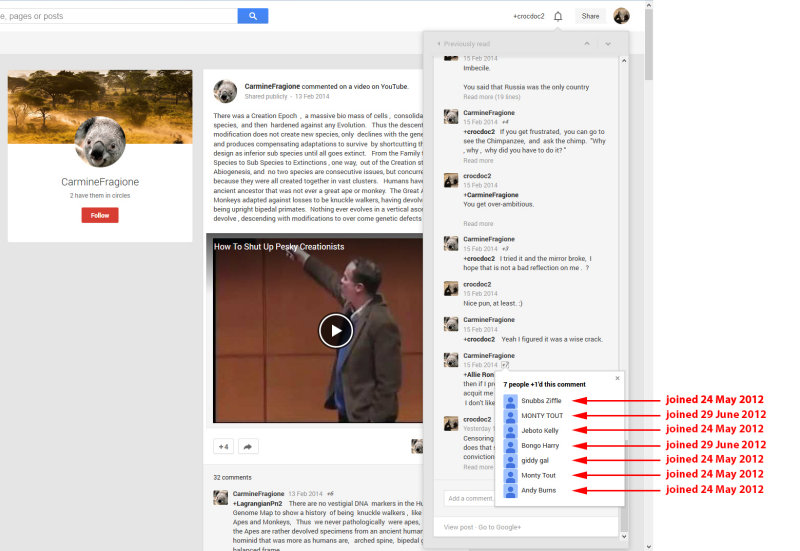Click the 'Go to Google+' link
This screenshot has height=551, width=800.
(x=499, y=527)
